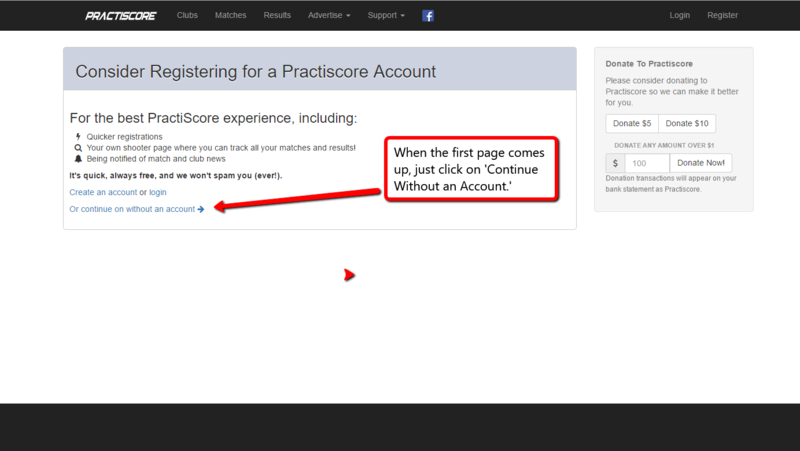Click the Consider Registering page heading
The width and height of the screenshot is (800, 451).
tap(256, 71)
